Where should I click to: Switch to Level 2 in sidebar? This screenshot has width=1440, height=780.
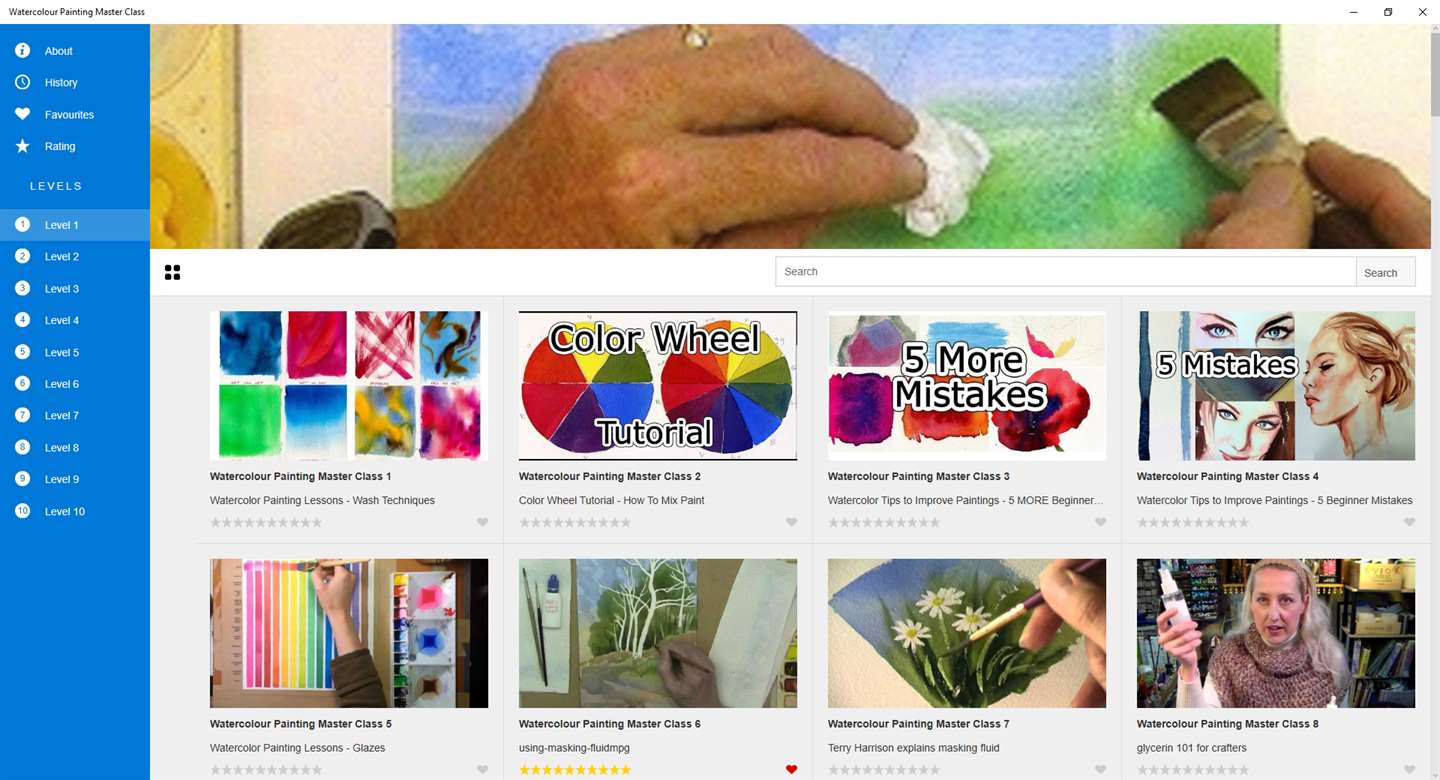pyautogui.click(x=75, y=257)
